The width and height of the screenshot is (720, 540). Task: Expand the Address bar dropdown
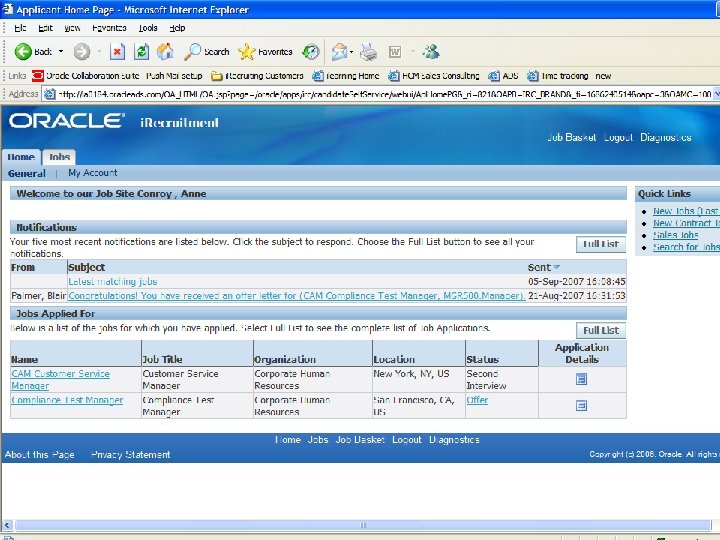tap(716, 94)
